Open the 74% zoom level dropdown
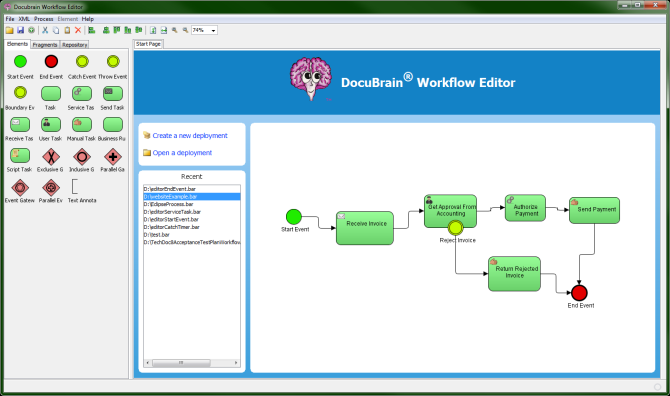 click(204, 30)
